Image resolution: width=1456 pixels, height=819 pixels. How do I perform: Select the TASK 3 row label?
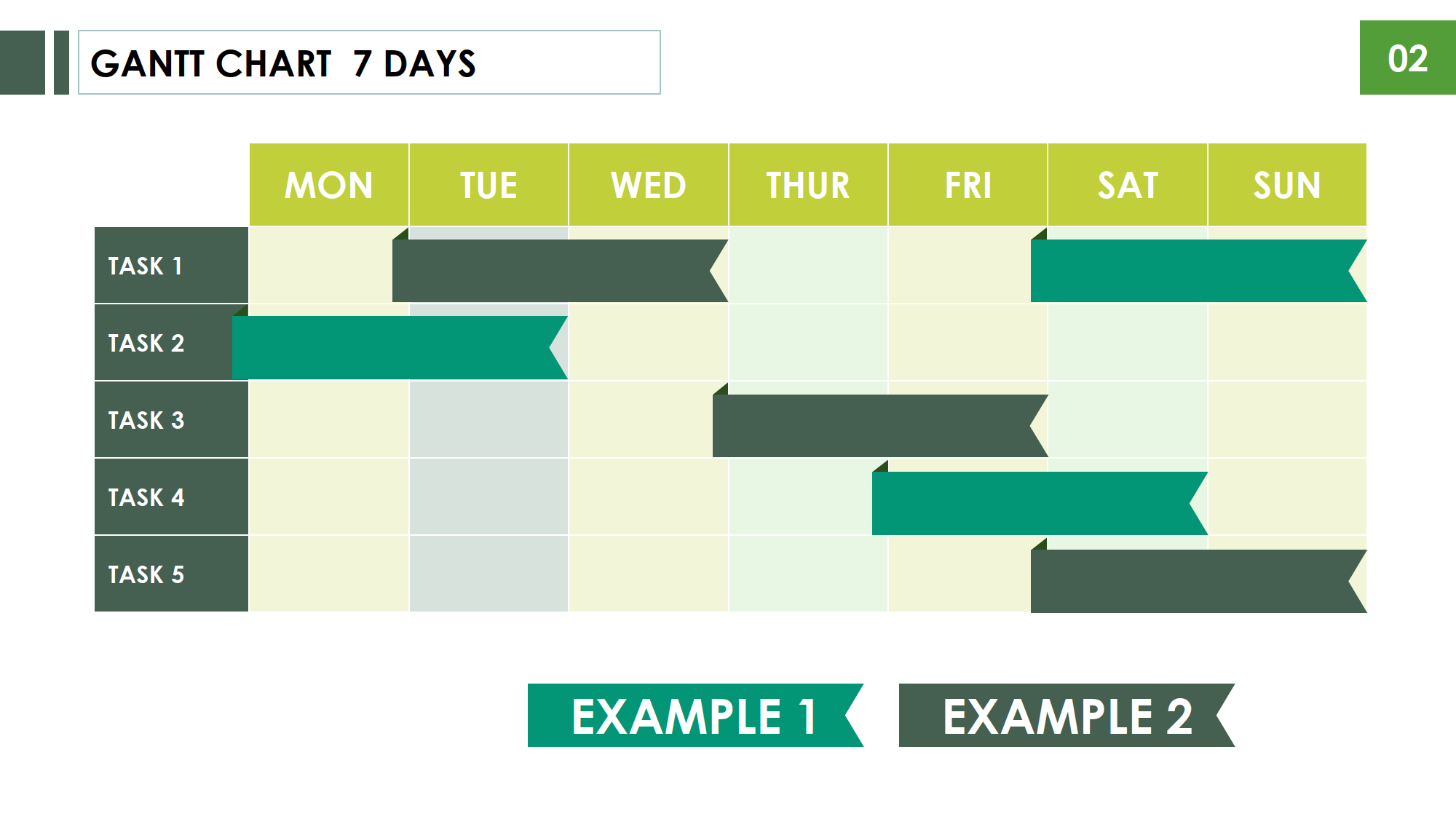[x=172, y=419]
